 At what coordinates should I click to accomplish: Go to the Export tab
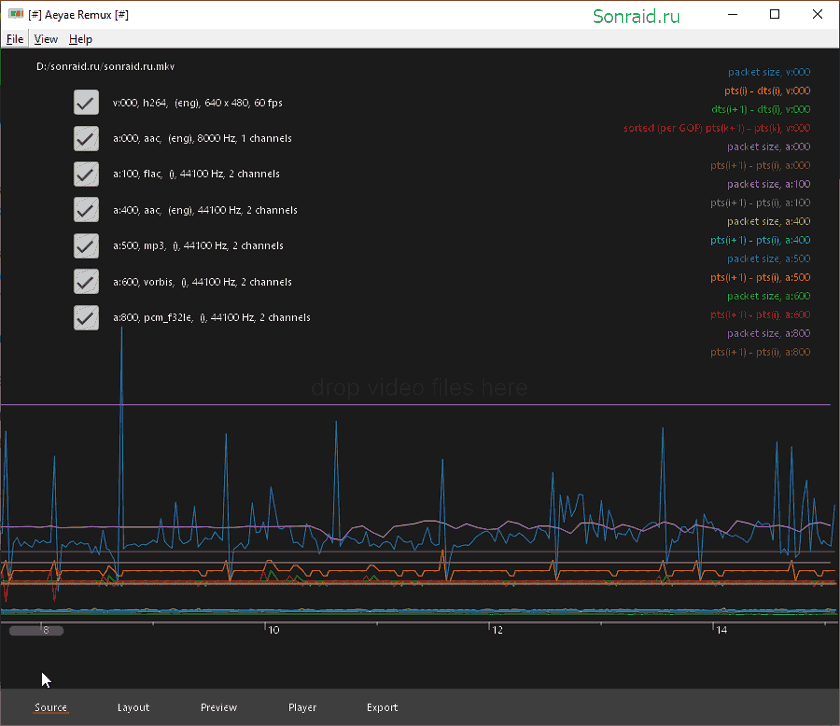point(382,707)
